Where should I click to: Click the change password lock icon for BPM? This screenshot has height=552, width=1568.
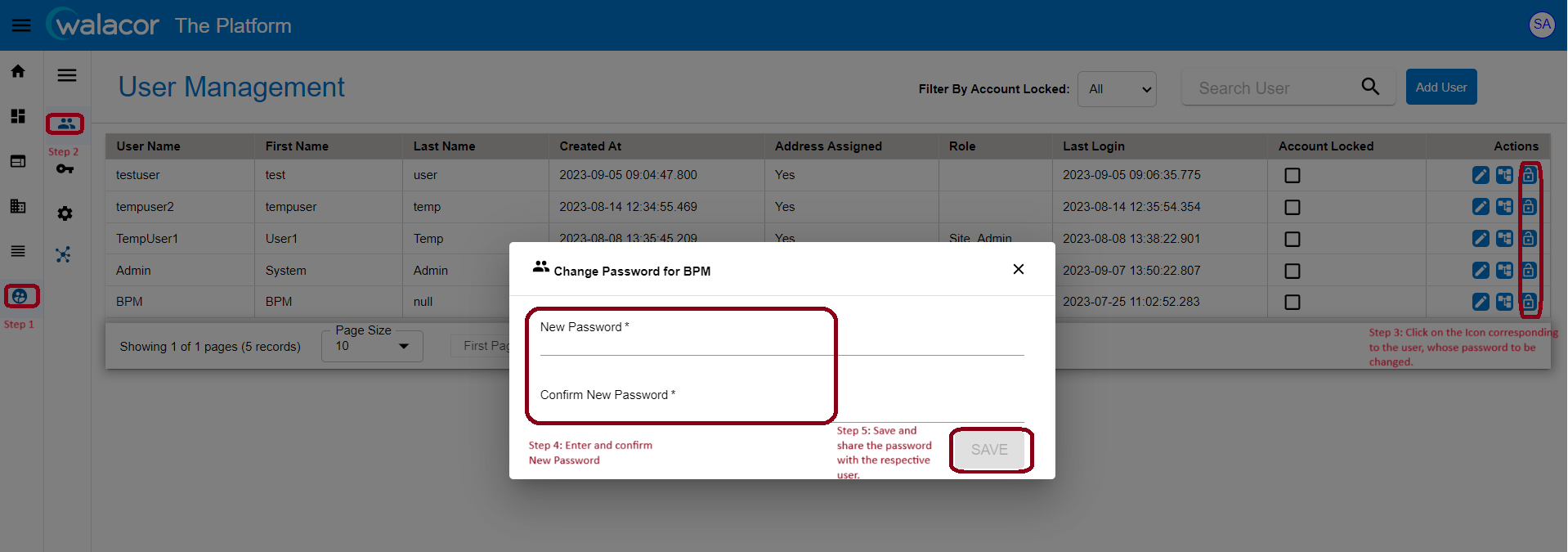1529,302
